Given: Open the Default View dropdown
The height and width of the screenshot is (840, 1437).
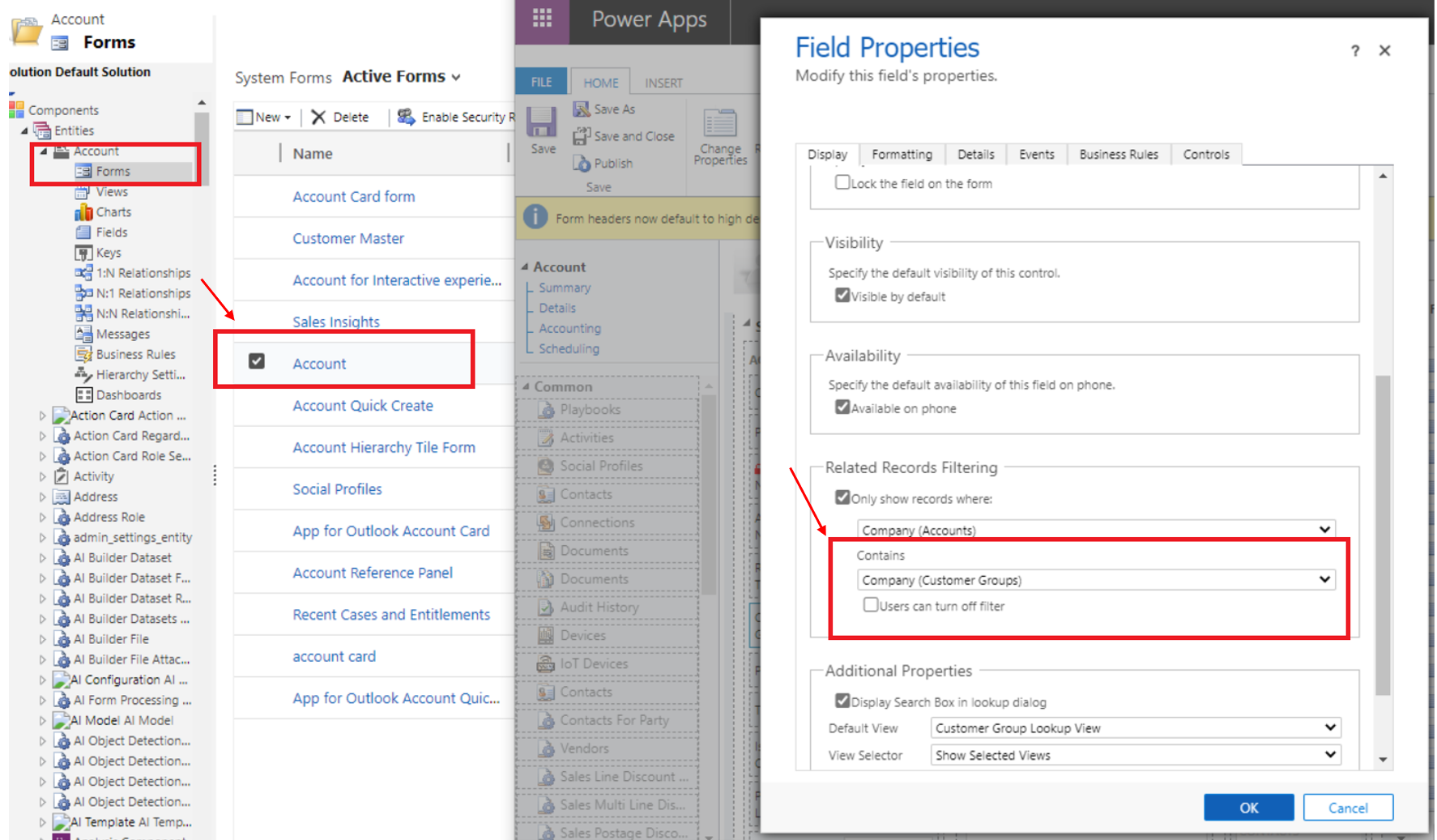Looking at the screenshot, I should (x=1136, y=727).
